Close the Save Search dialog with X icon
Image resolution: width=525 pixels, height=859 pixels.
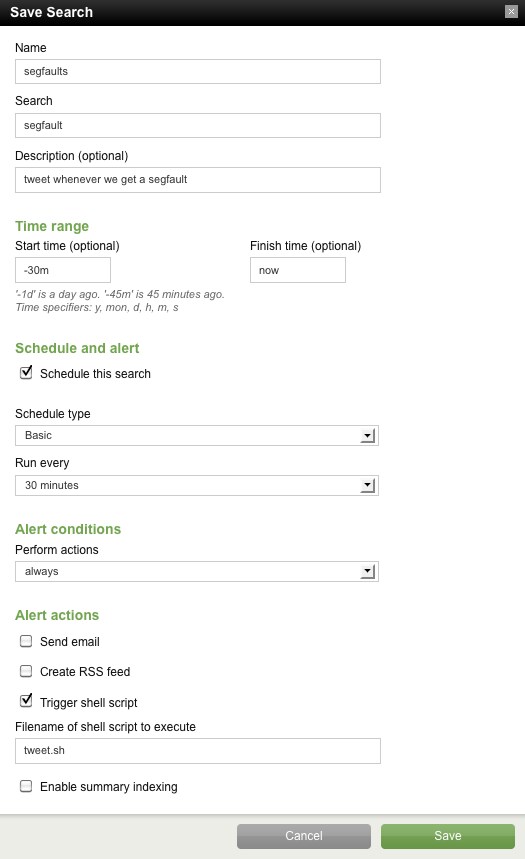pyautogui.click(x=511, y=12)
